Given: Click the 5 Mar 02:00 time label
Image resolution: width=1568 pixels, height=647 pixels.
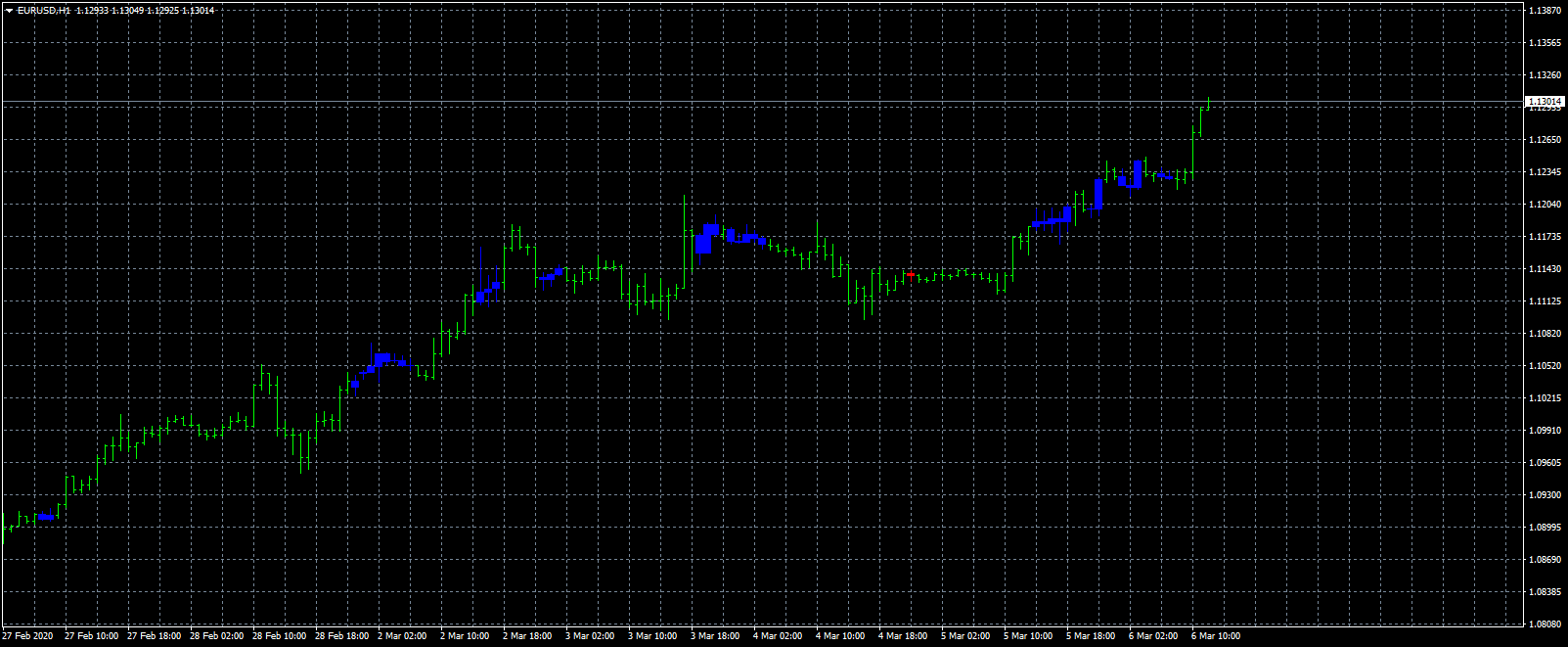Looking at the screenshot, I should pos(965,636).
